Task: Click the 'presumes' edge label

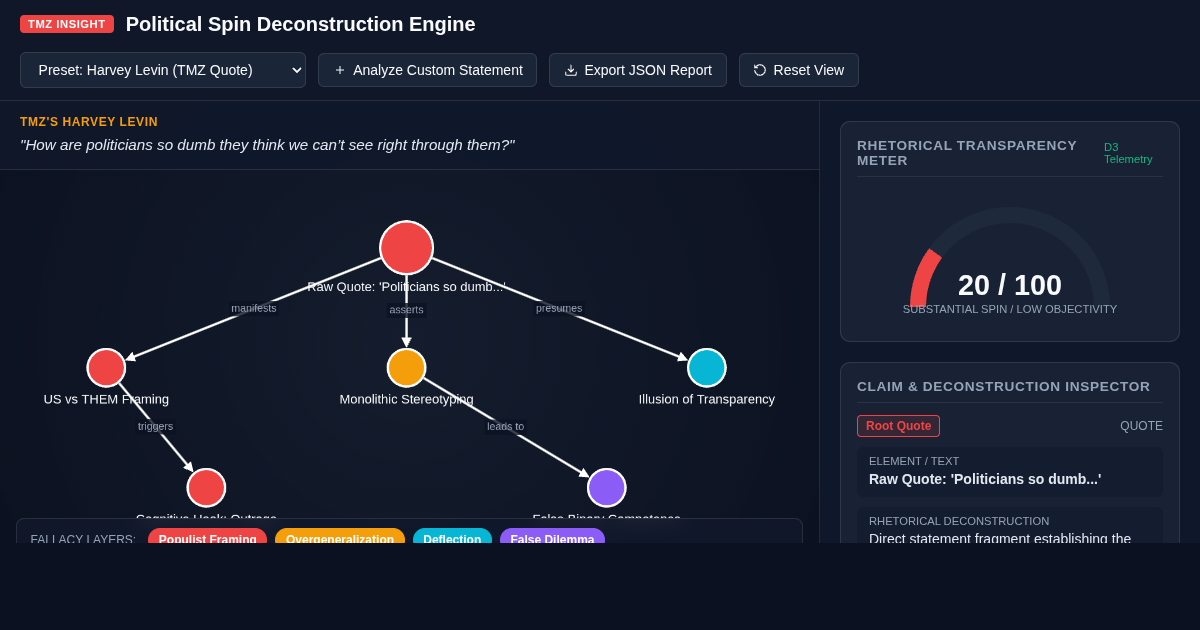Action: [559, 308]
